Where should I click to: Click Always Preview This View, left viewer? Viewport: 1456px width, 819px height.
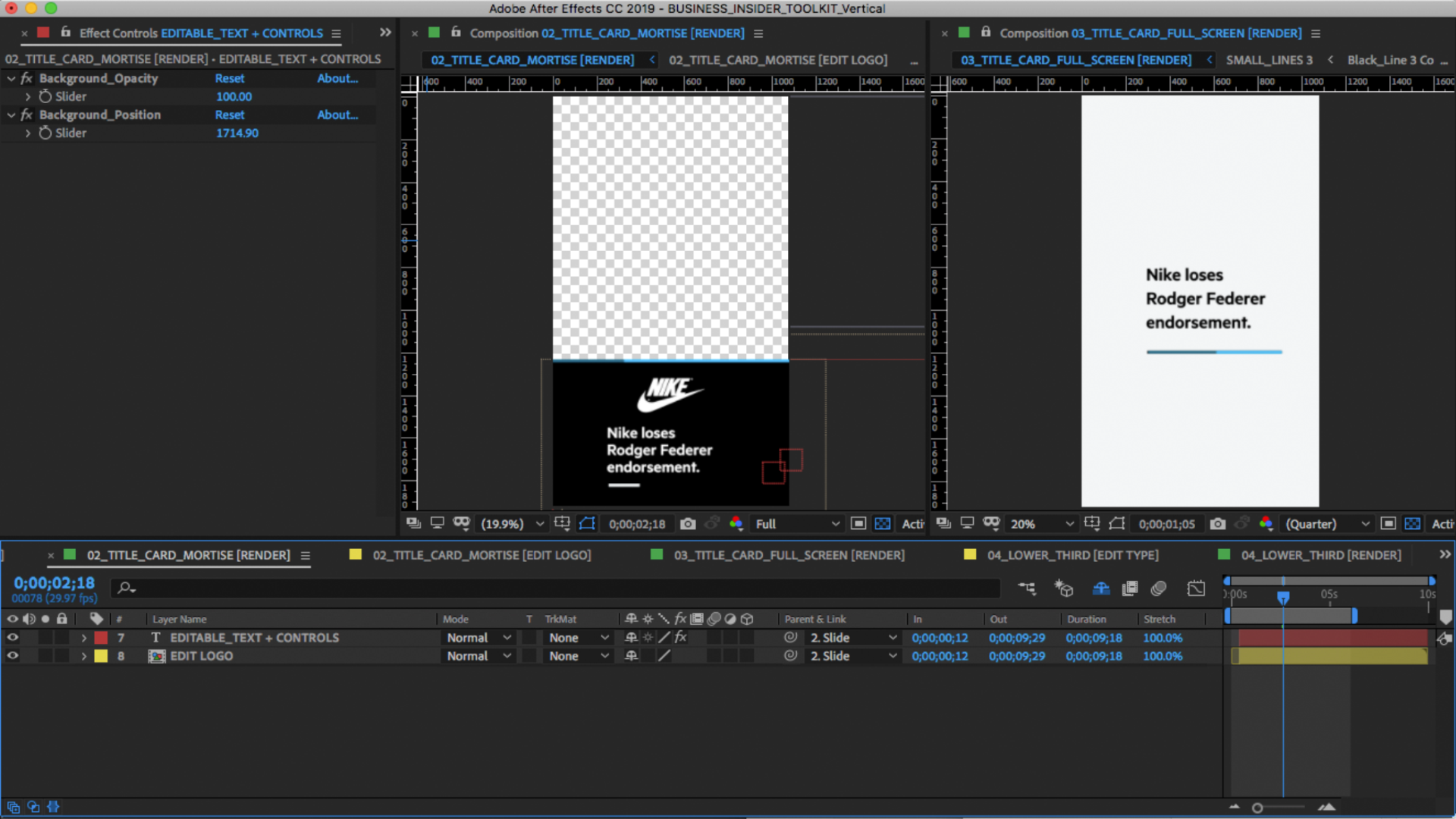pos(413,523)
